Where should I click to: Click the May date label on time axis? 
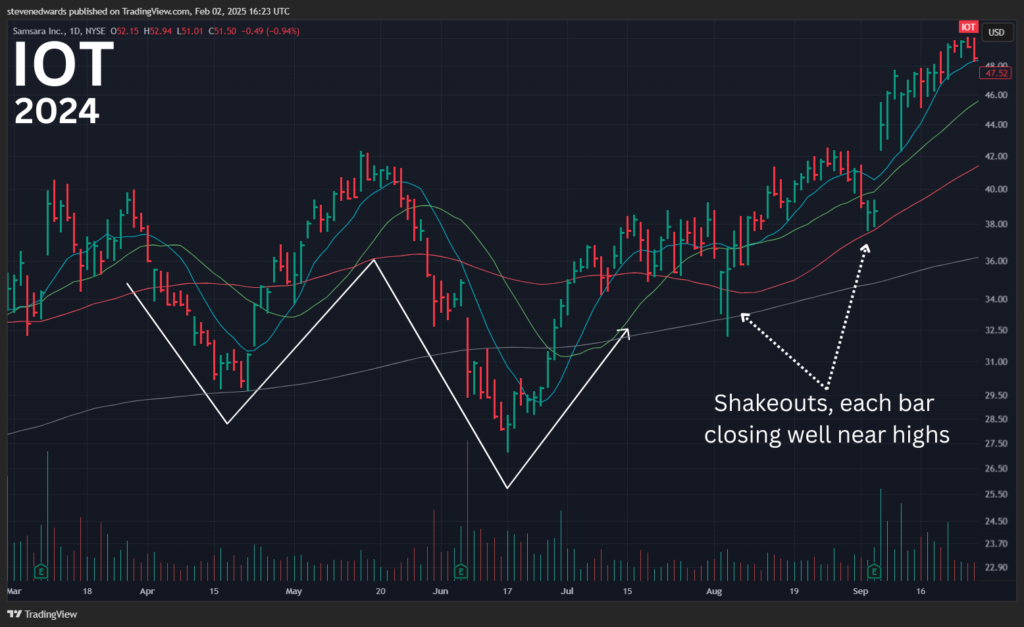tap(294, 591)
